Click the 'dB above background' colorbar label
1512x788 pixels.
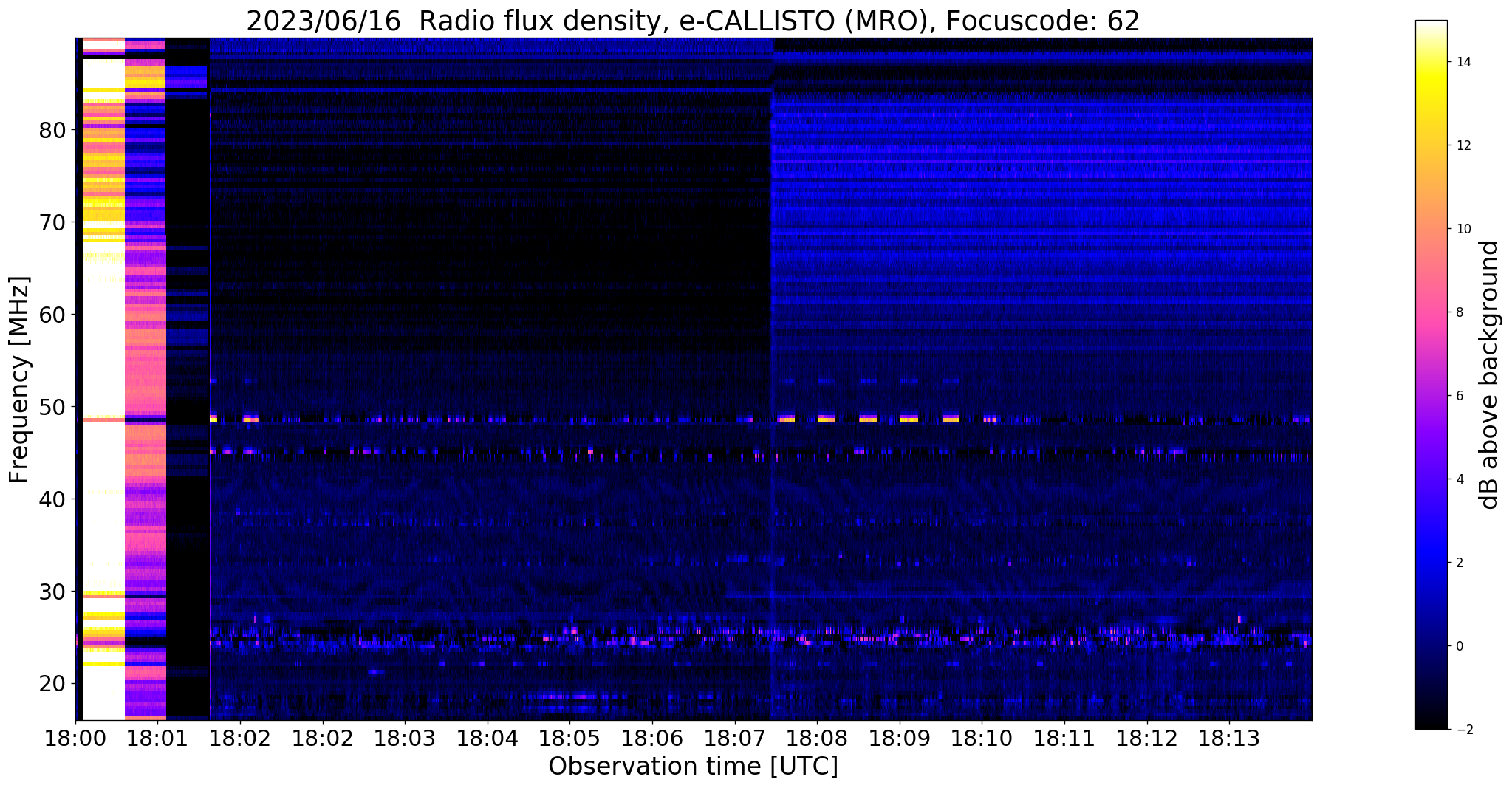click(x=1489, y=375)
